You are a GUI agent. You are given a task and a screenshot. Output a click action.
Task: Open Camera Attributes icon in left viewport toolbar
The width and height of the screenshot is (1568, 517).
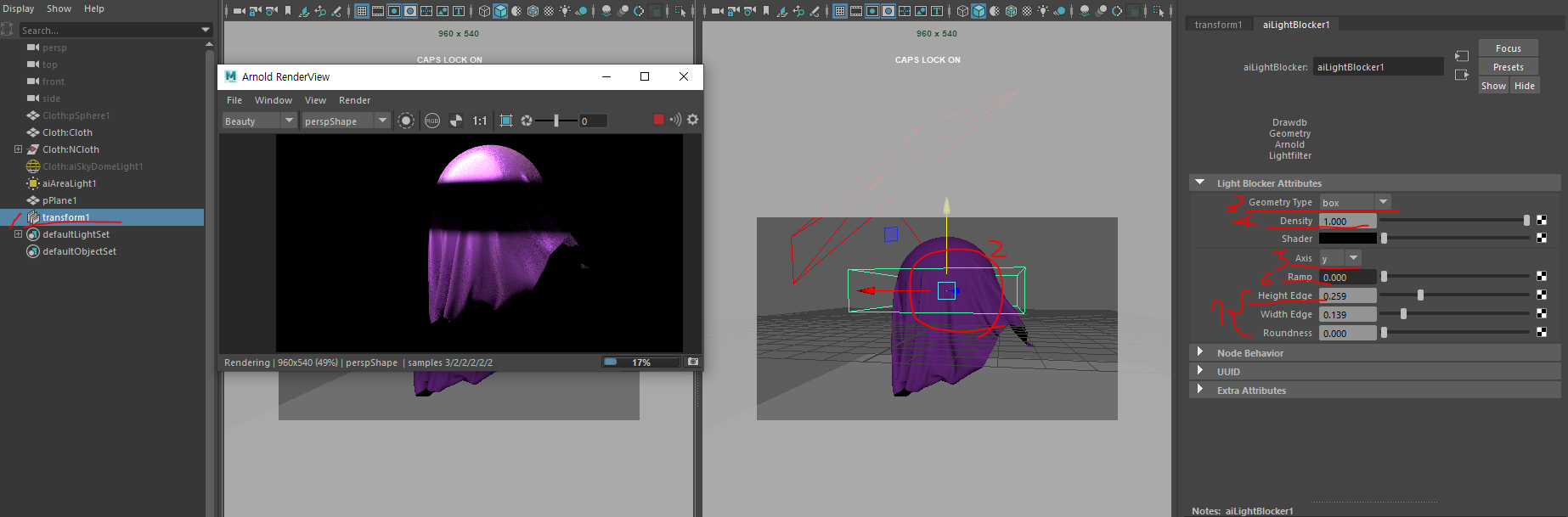pos(272,11)
